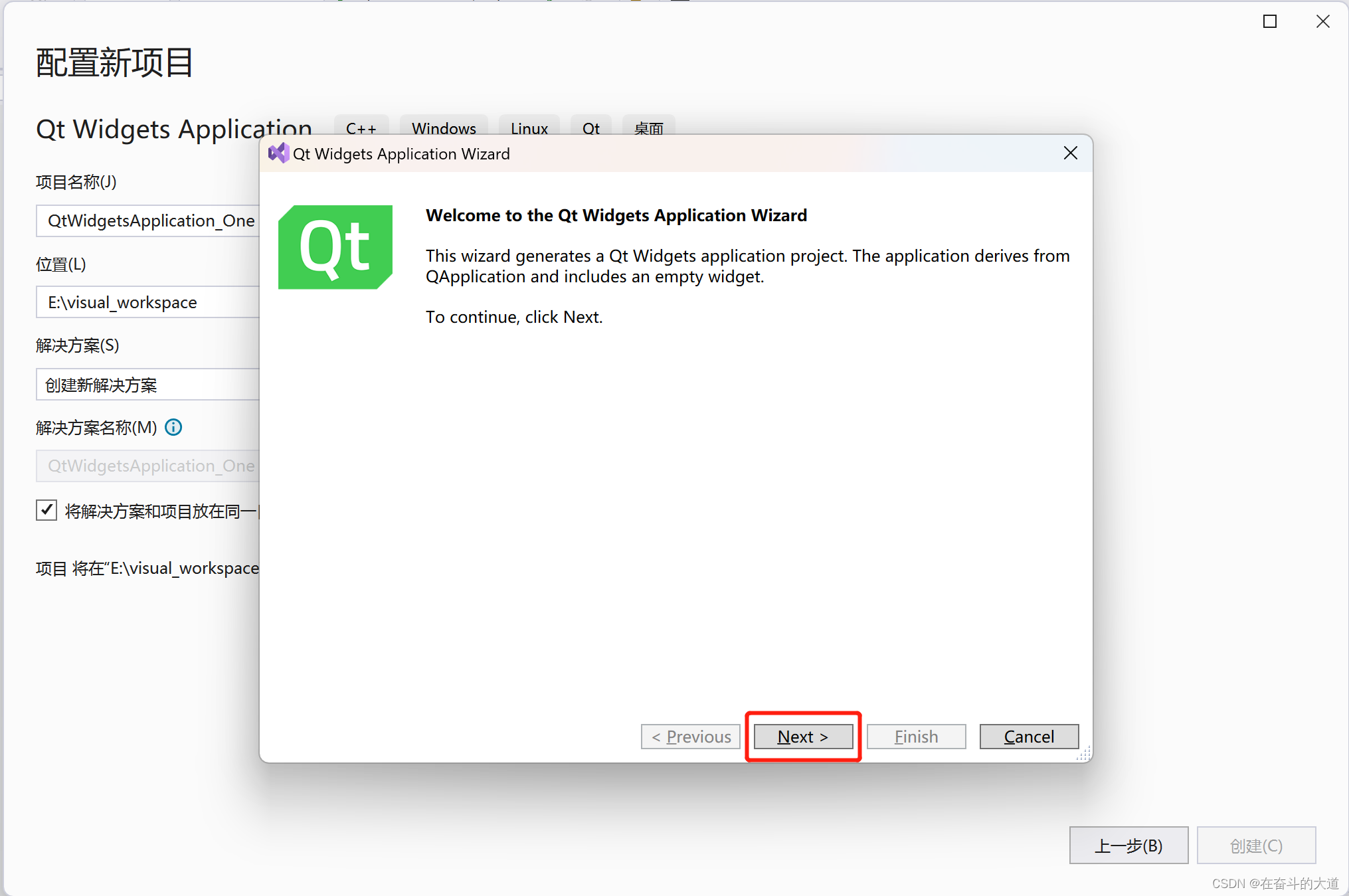Click the Finish button

coord(916,737)
